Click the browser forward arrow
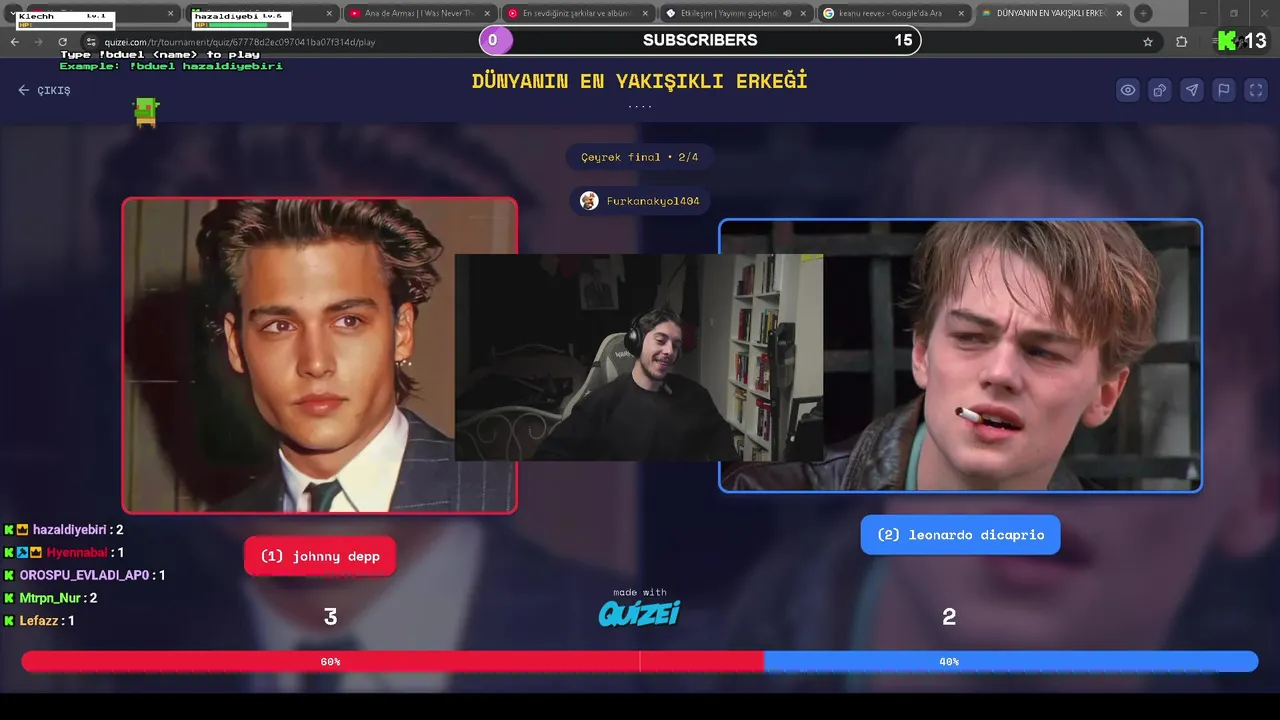This screenshot has width=1280, height=720. (x=38, y=42)
